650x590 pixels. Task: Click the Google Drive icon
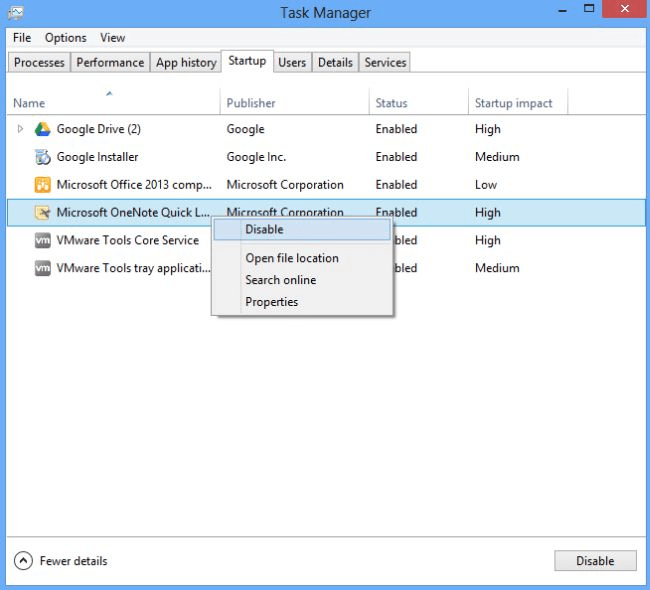[x=43, y=129]
